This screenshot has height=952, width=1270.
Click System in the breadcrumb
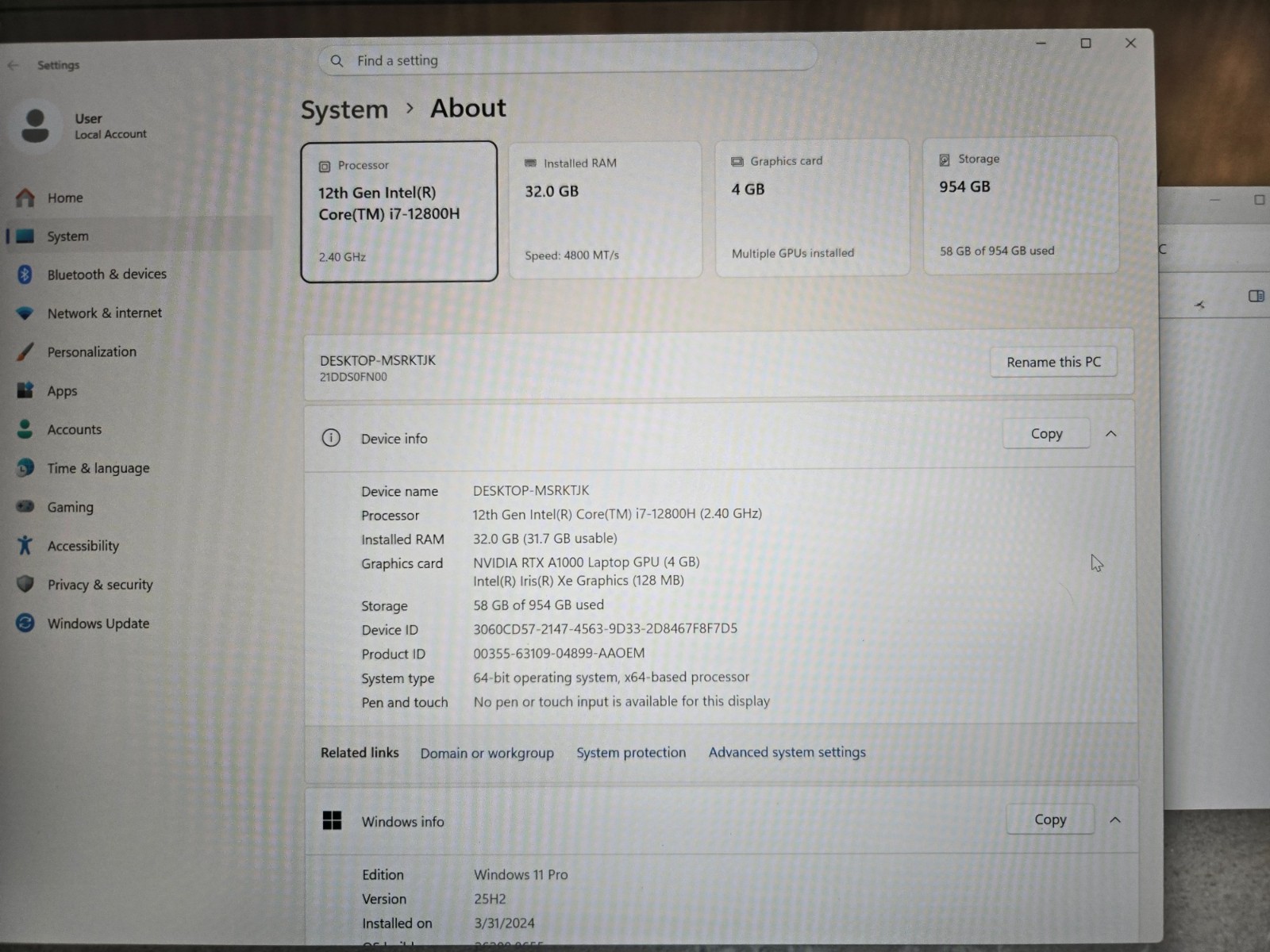344,109
